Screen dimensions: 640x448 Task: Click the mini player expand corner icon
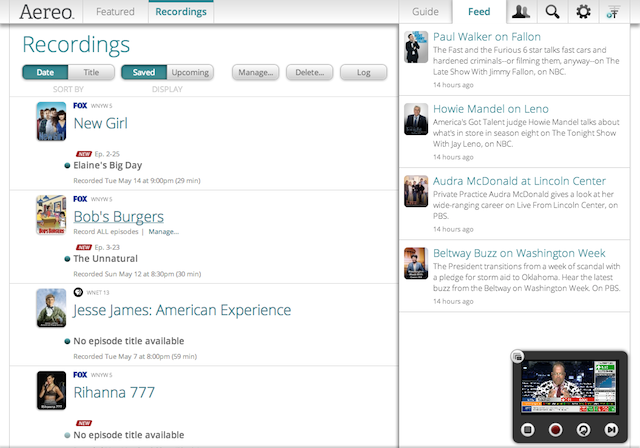518,357
